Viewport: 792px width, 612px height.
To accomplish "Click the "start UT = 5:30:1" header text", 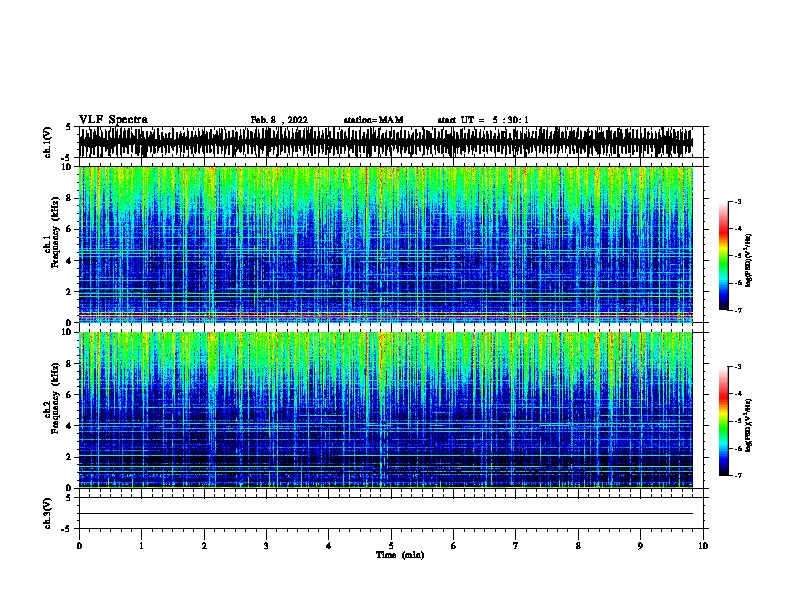I will pos(483,120).
